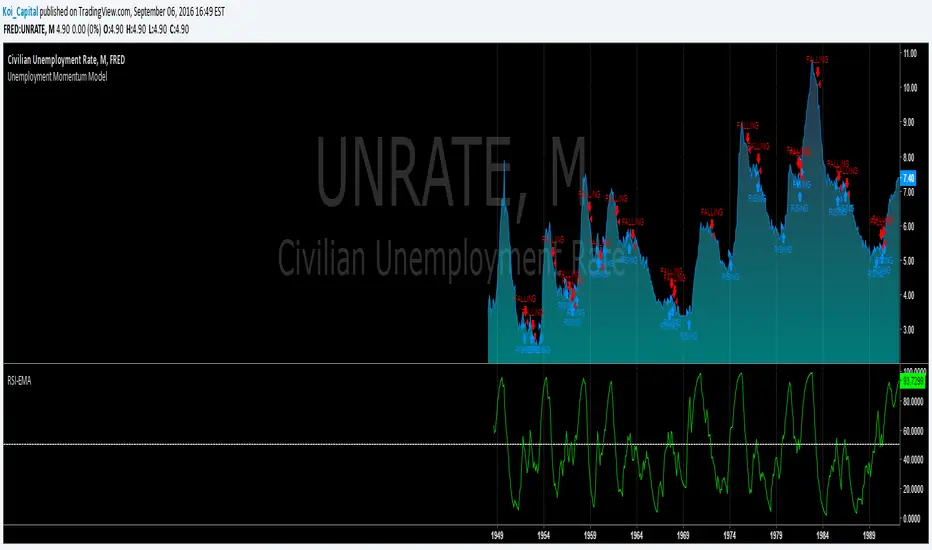Viewport: 932px width, 550px height.
Task: Click the 1964 year label on the time axis
Action: 637,535
